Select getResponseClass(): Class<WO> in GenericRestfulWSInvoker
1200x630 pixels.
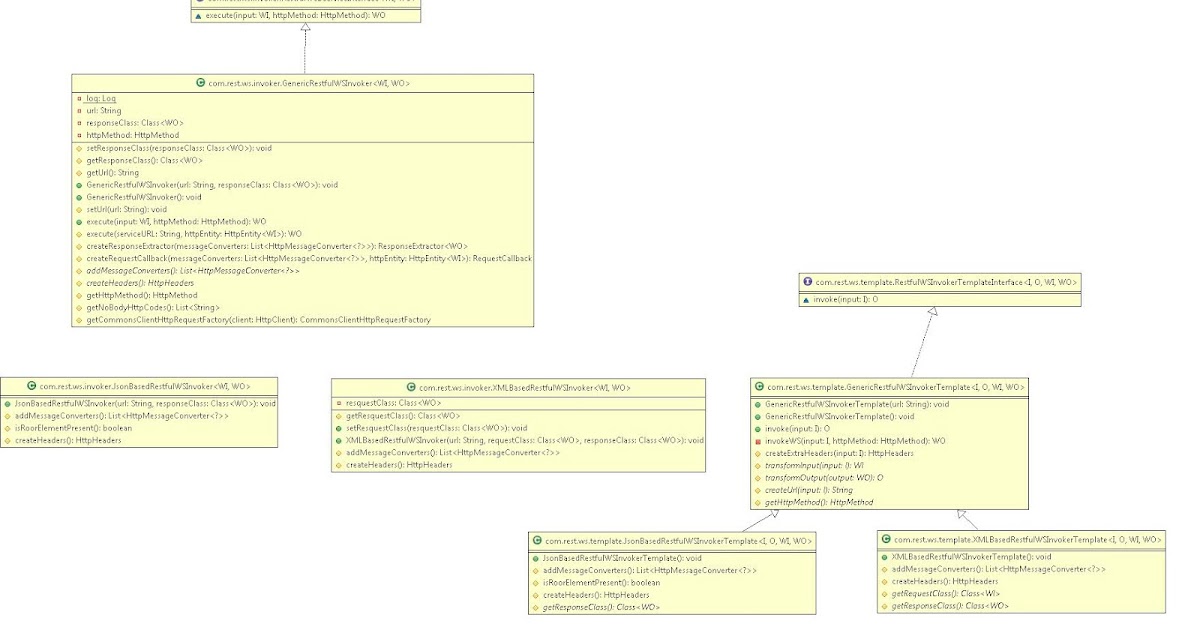coord(145,160)
